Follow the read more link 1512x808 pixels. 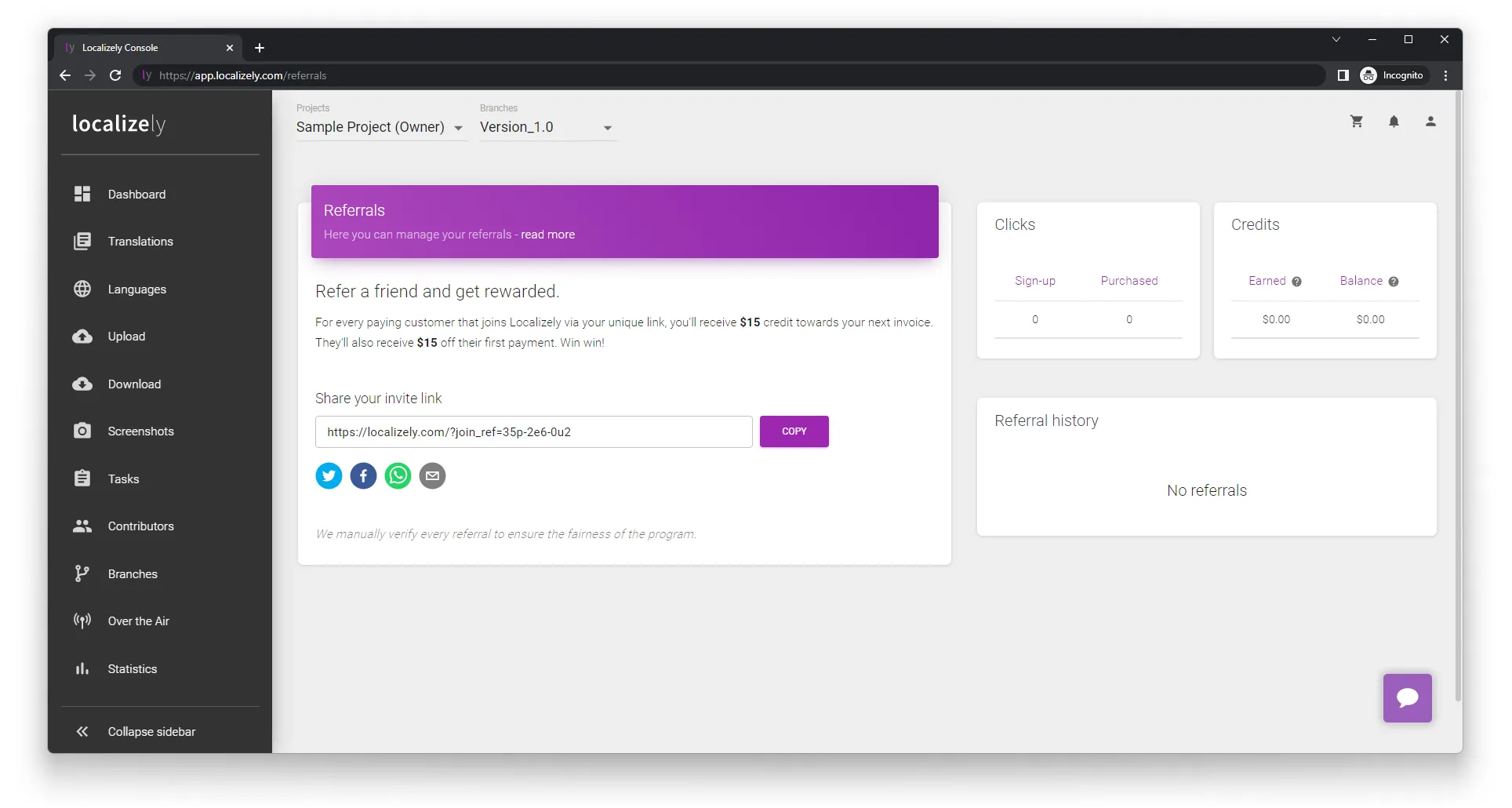coord(547,235)
